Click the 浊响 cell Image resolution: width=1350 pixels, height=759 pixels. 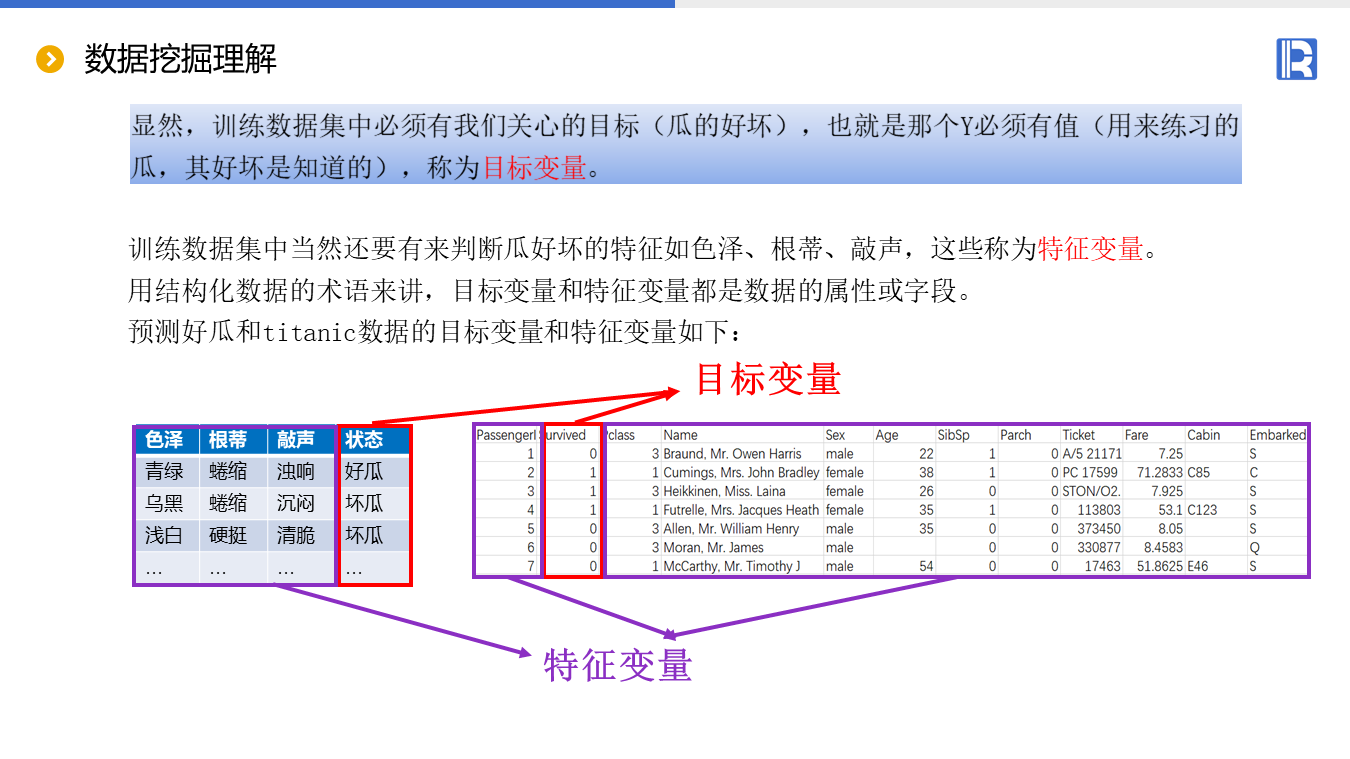coord(296,471)
